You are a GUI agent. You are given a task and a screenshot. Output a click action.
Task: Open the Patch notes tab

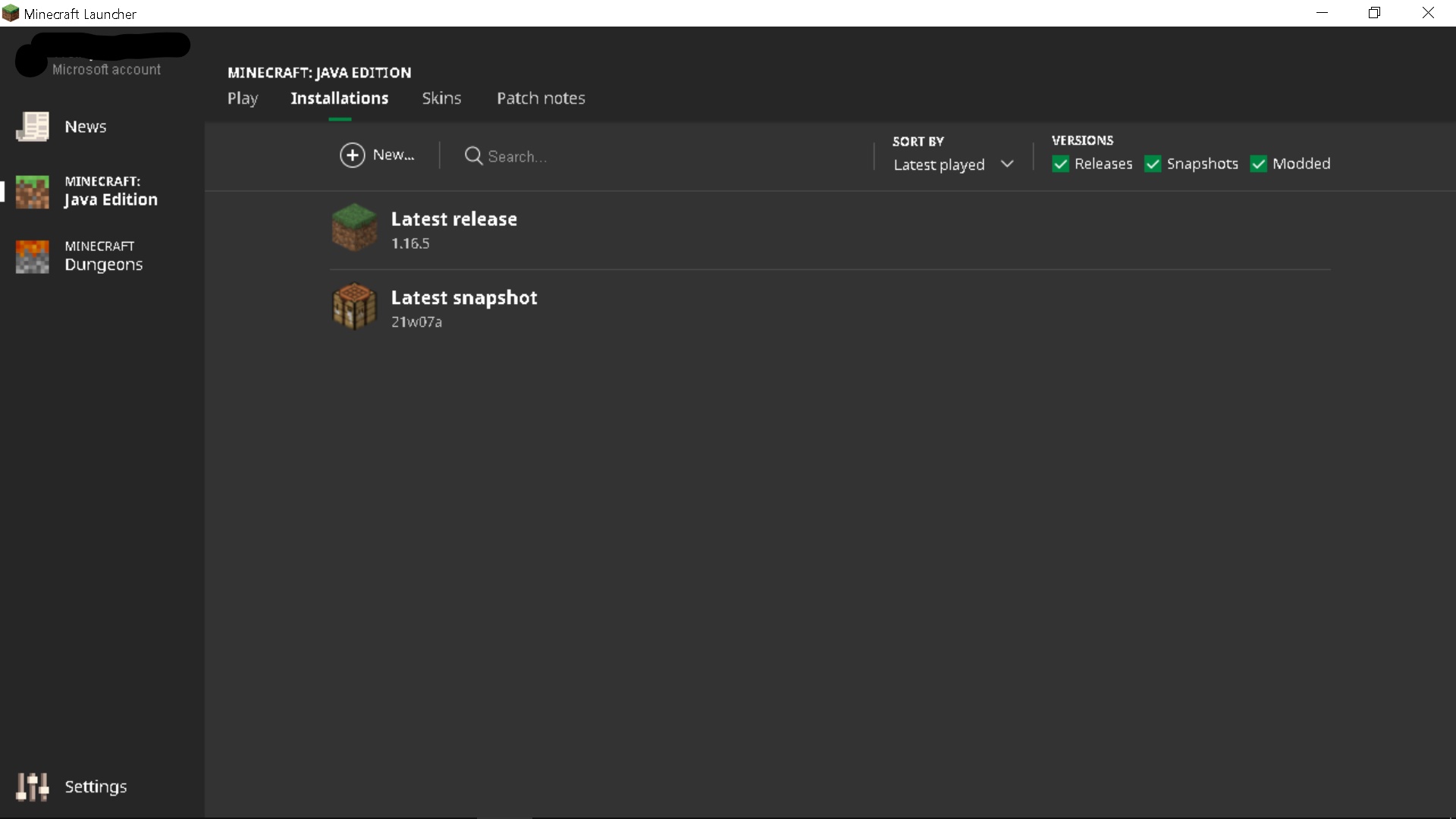tap(541, 99)
